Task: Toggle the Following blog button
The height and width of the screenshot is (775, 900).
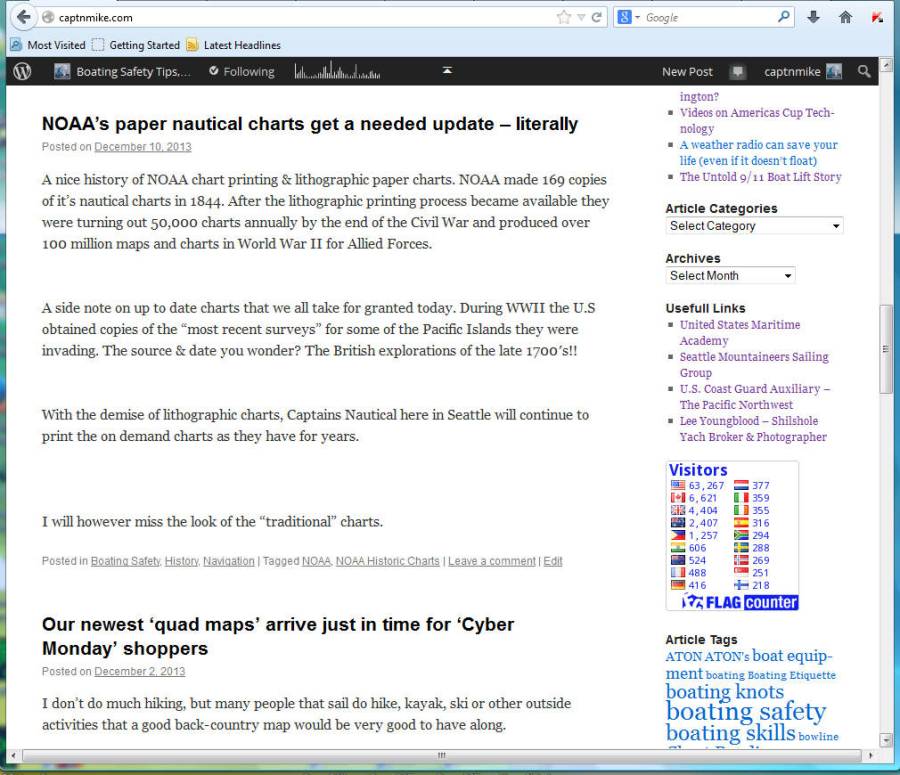Action: tap(241, 71)
